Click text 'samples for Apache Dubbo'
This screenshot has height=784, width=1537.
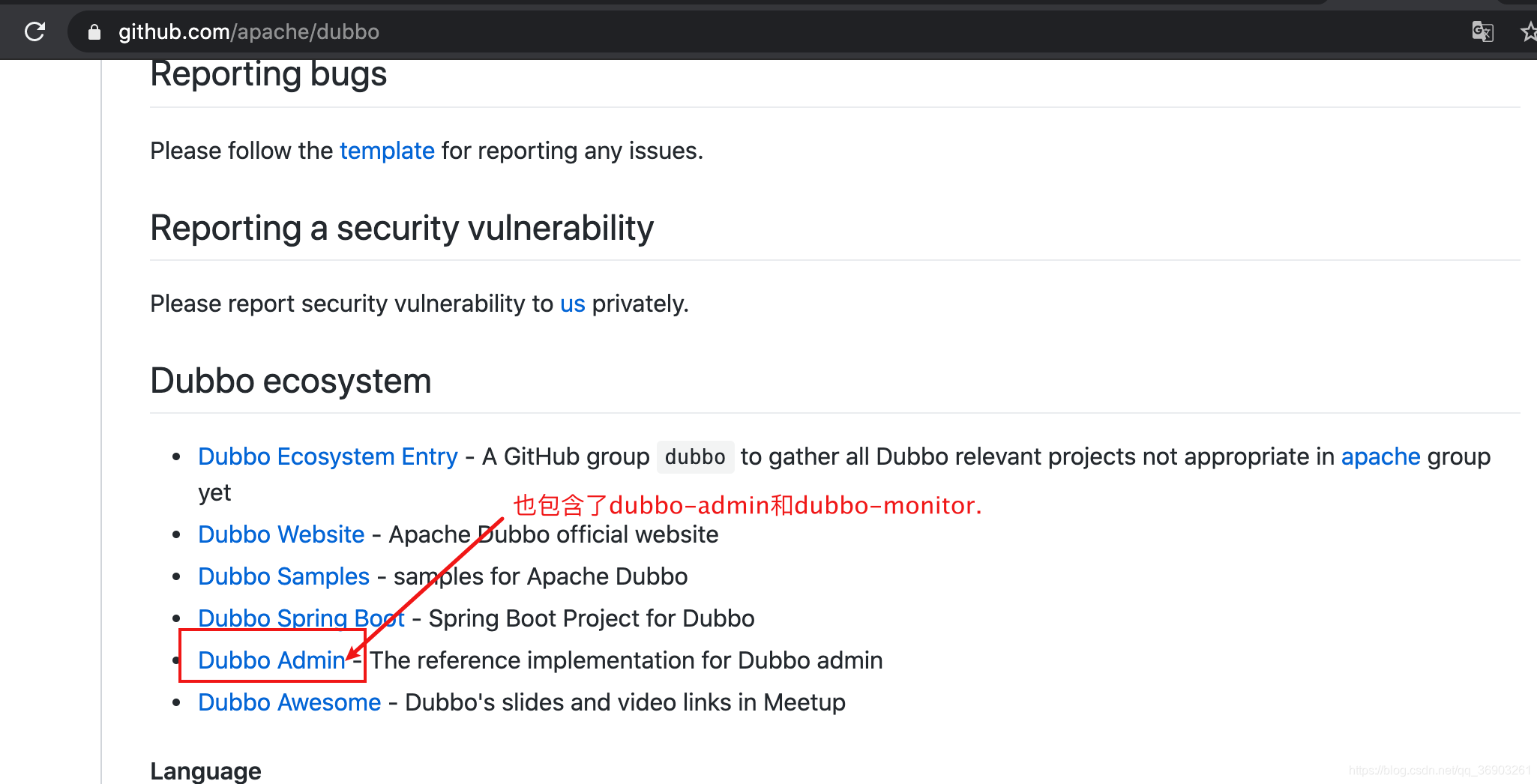(x=541, y=576)
